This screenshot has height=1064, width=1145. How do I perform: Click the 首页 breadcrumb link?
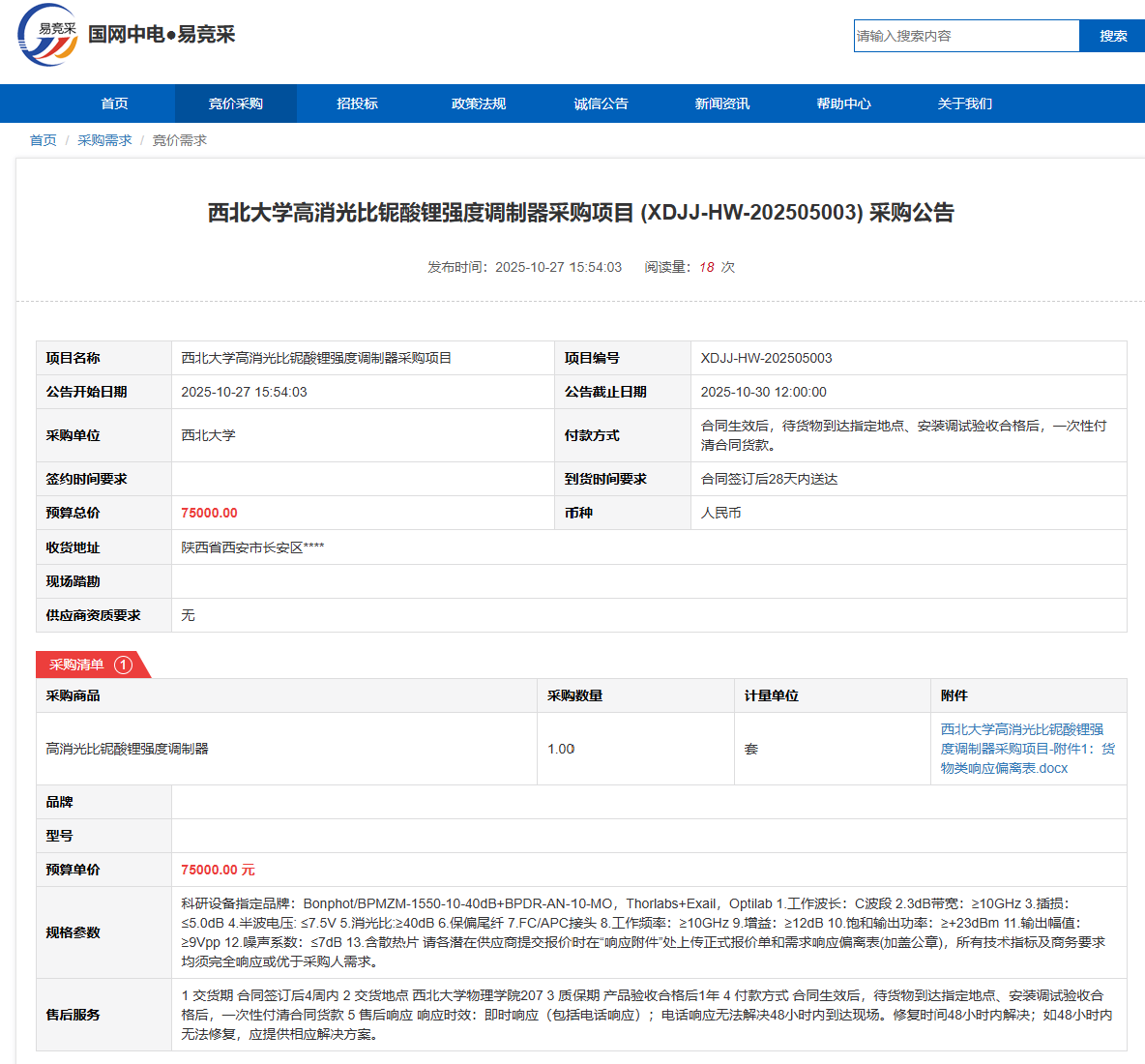43,140
